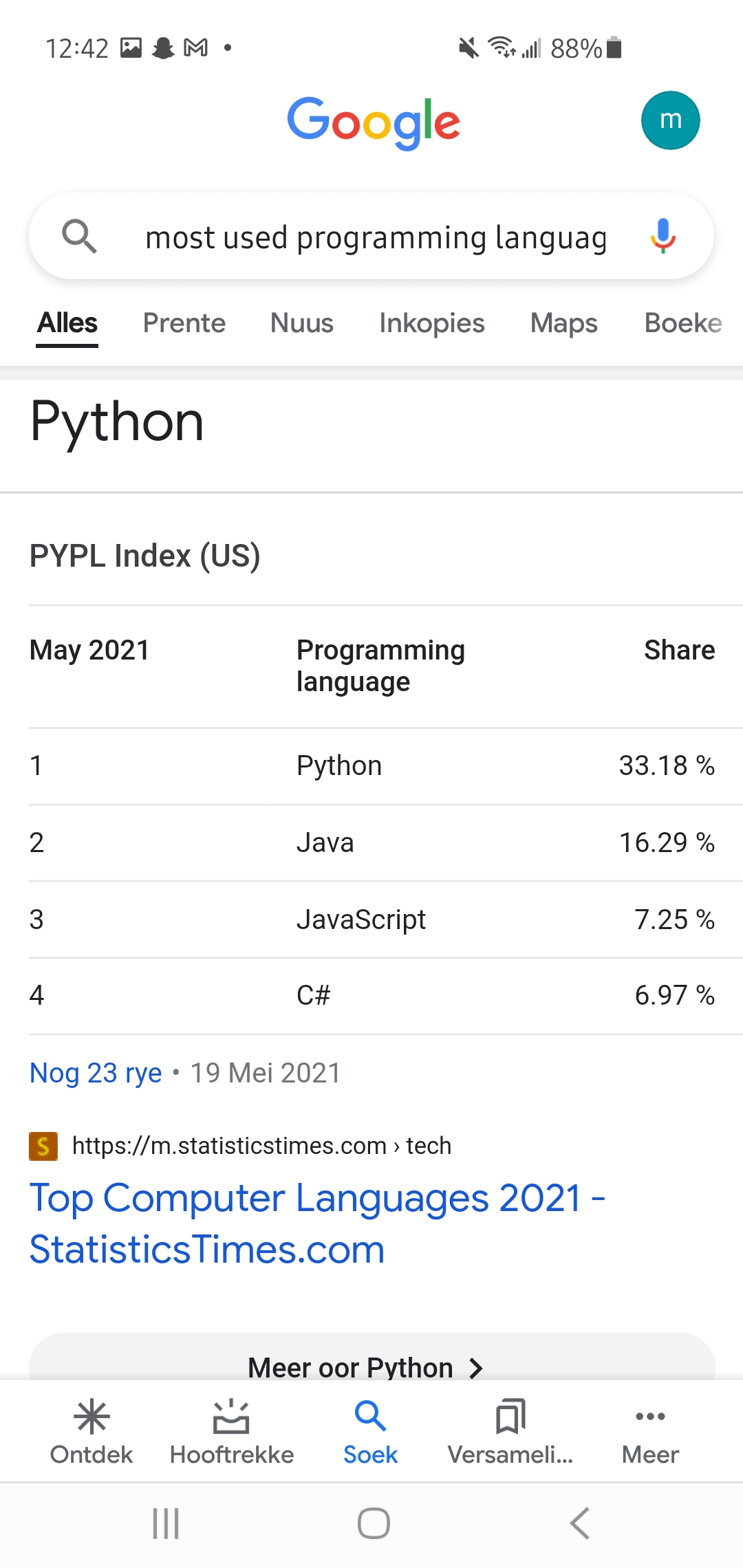The image size is (743, 1568).
Task: Open the Hooftrekke highlights icon
Action: coord(231,1417)
